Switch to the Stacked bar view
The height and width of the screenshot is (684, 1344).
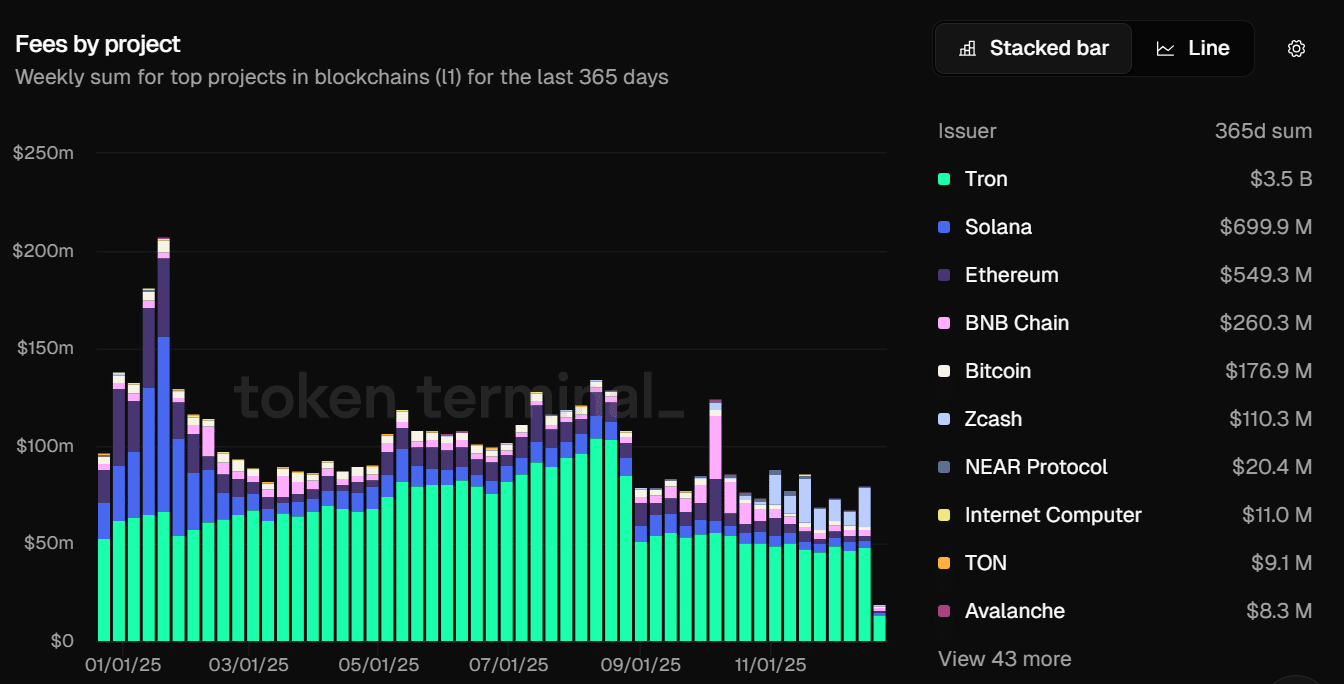pos(1034,48)
